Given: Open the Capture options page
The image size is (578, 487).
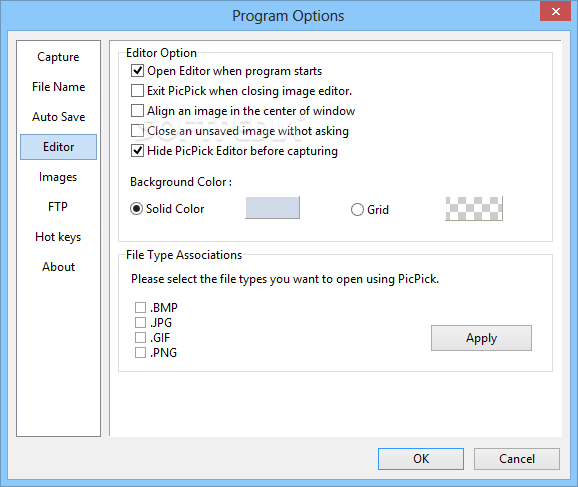Looking at the screenshot, I should point(58,57).
